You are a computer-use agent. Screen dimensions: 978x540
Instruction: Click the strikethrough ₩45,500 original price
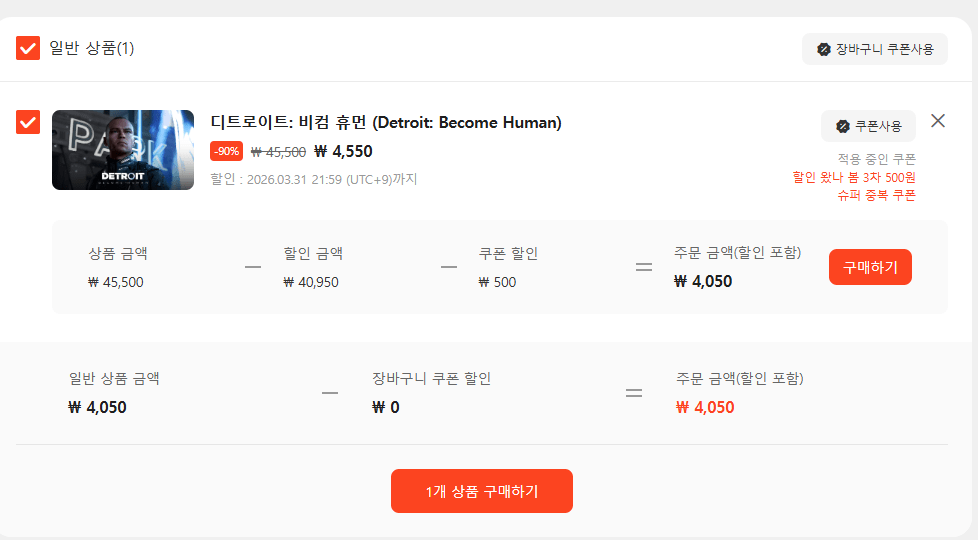pyautogui.click(x=278, y=152)
